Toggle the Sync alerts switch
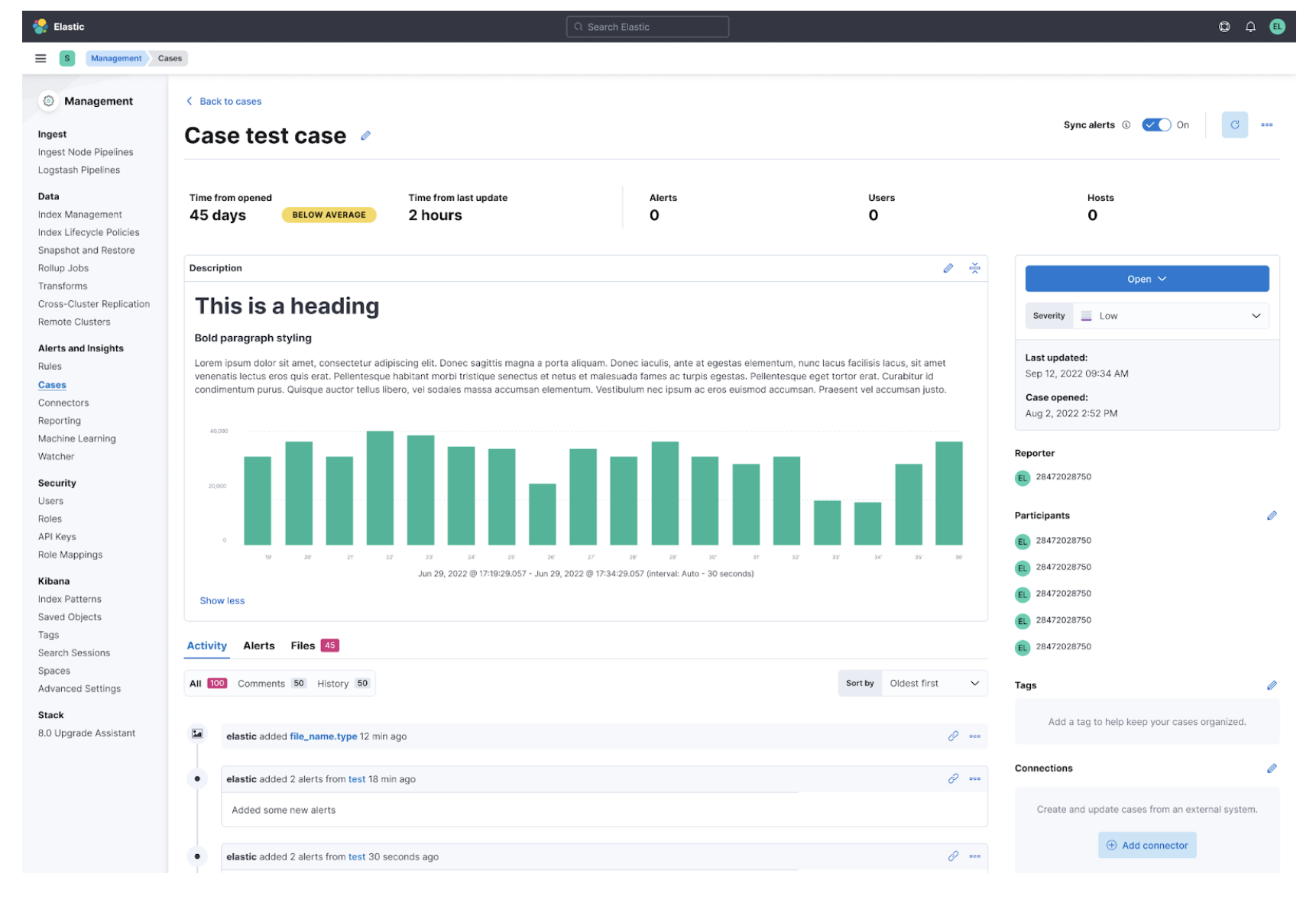Viewport: 1316px width, 906px height. tap(1156, 125)
